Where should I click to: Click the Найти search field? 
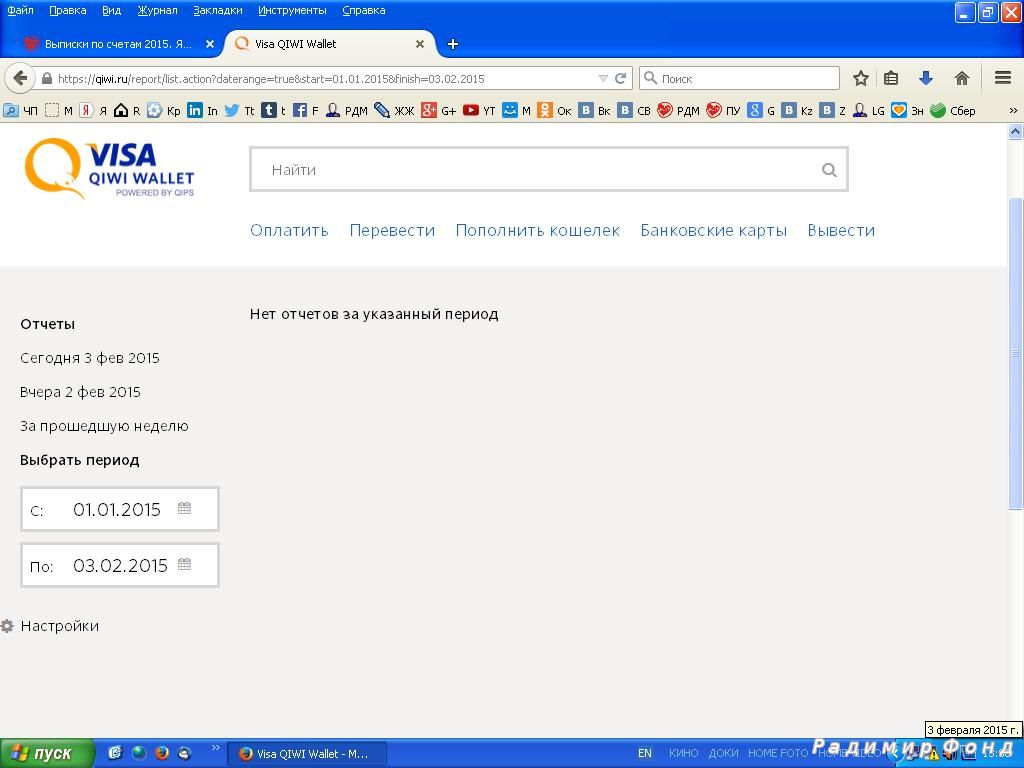point(549,169)
